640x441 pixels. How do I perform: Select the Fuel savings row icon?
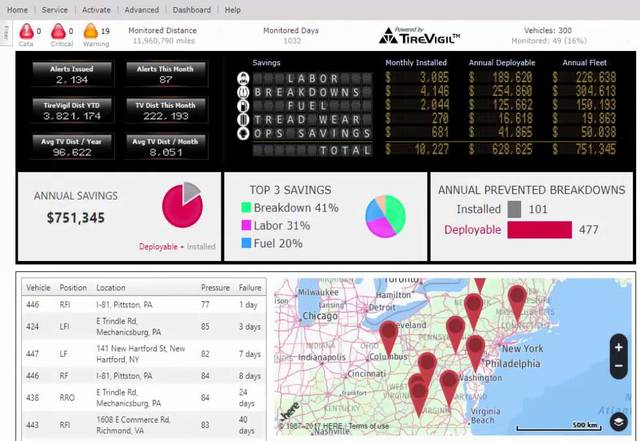click(x=241, y=105)
